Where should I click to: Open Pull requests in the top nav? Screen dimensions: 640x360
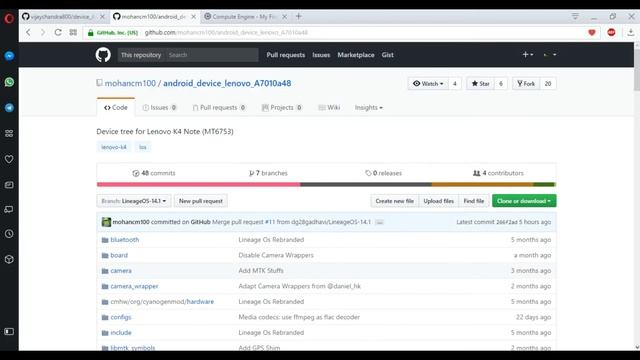click(286, 55)
